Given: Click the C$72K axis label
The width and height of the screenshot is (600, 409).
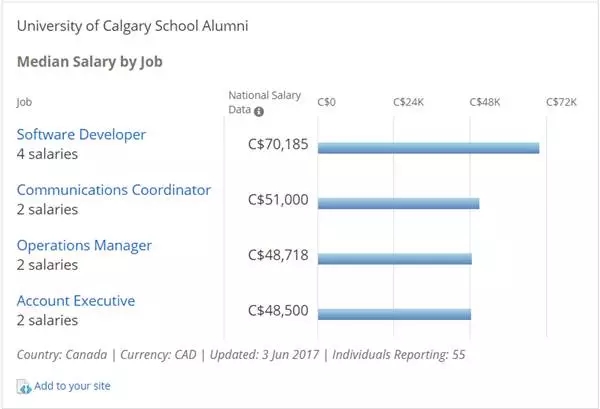Looking at the screenshot, I should [561, 102].
